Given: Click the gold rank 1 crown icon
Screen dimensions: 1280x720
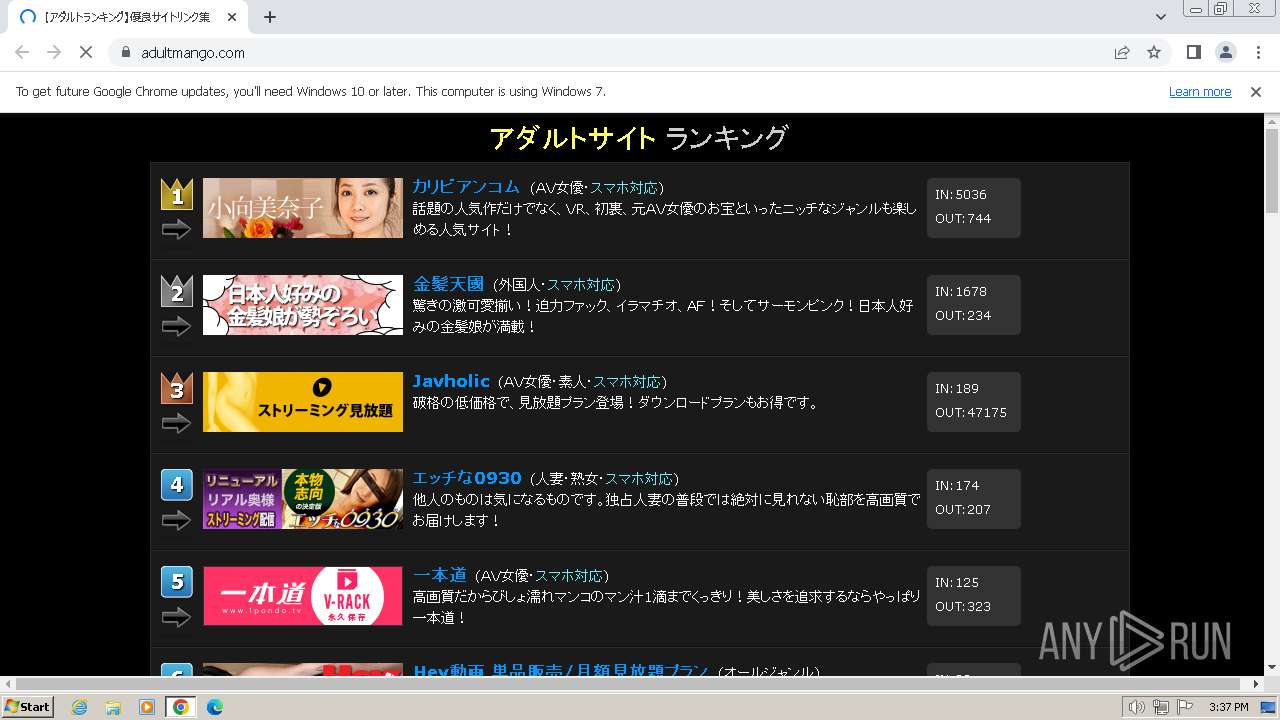Looking at the screenshot, I should [x=177, y=194].
